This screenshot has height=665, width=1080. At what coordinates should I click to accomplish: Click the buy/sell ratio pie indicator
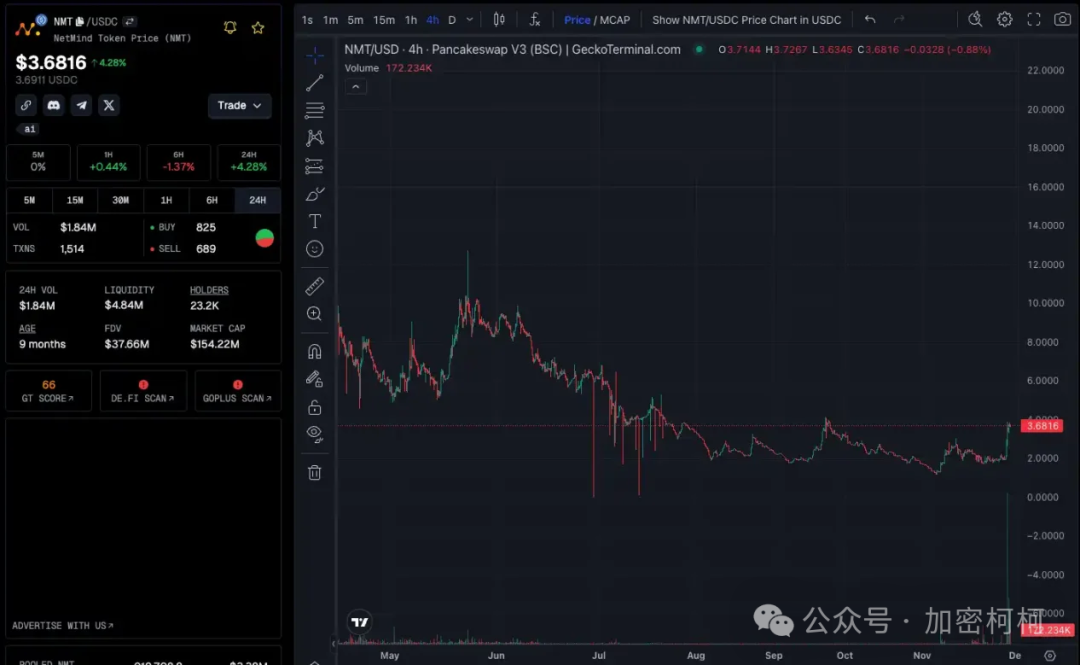pos(265,238)
